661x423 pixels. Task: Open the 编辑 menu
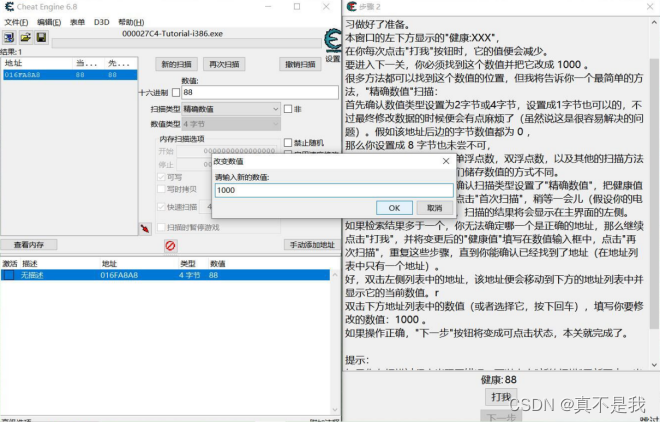pyautogui.click(x=49, y=22)
